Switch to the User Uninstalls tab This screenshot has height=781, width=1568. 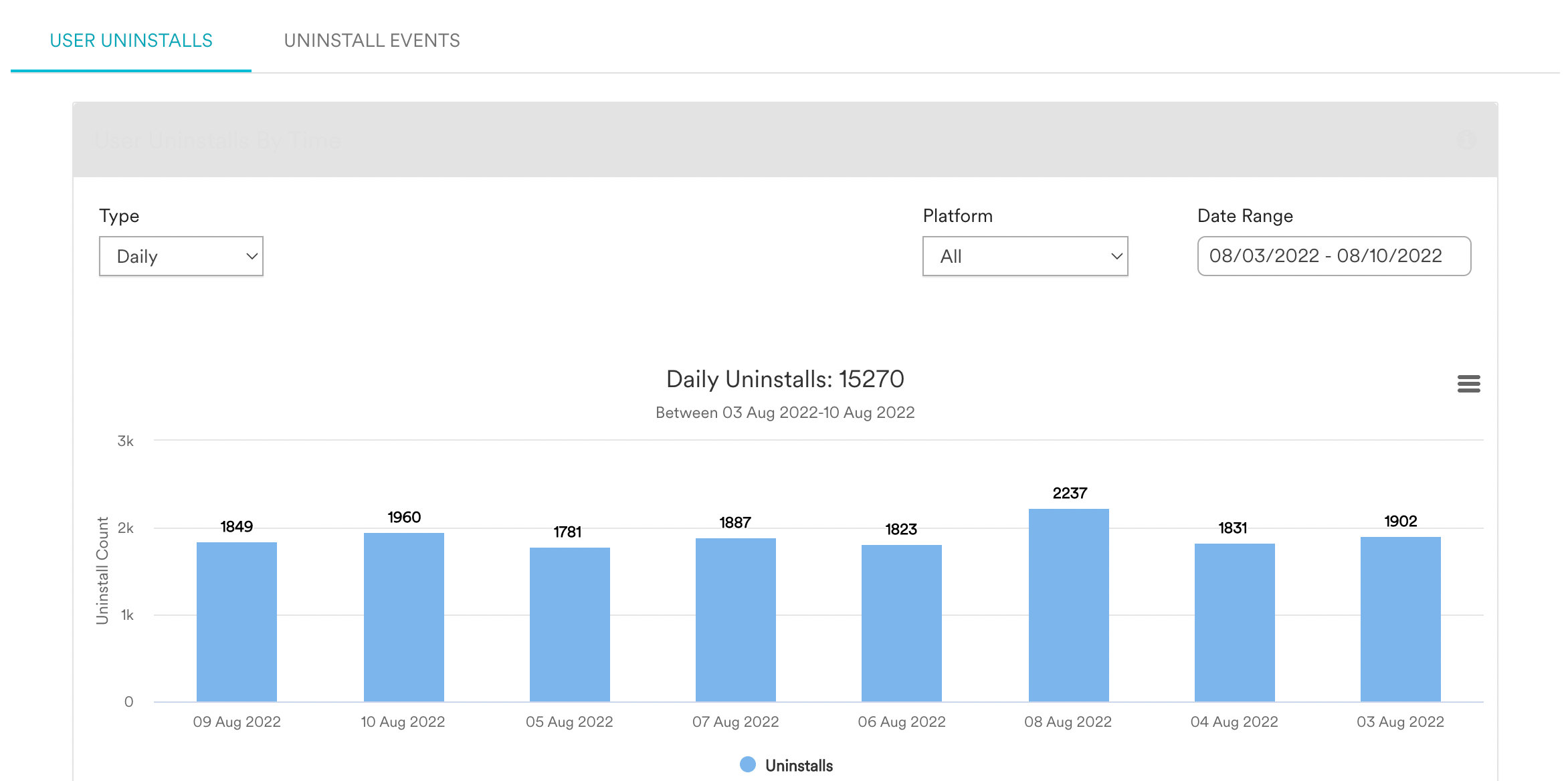tap(131, 41)
